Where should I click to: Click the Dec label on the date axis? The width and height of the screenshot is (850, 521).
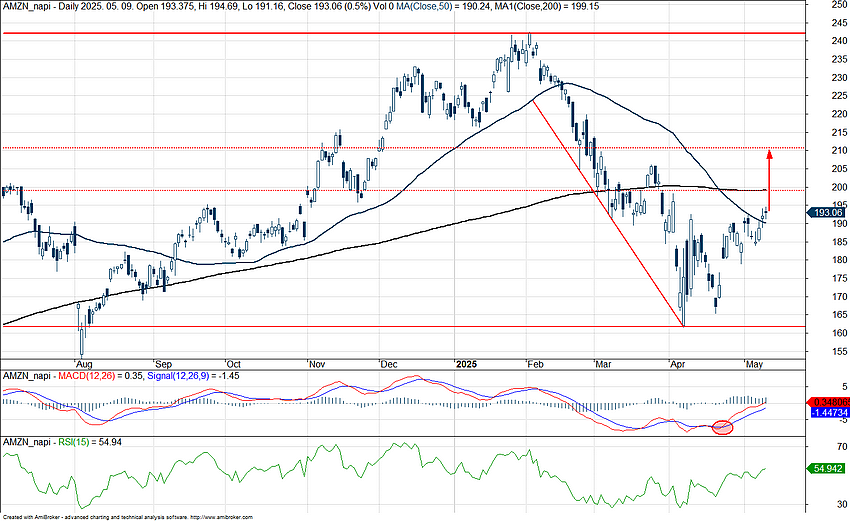pyautogui.click(x=389, y=364)
